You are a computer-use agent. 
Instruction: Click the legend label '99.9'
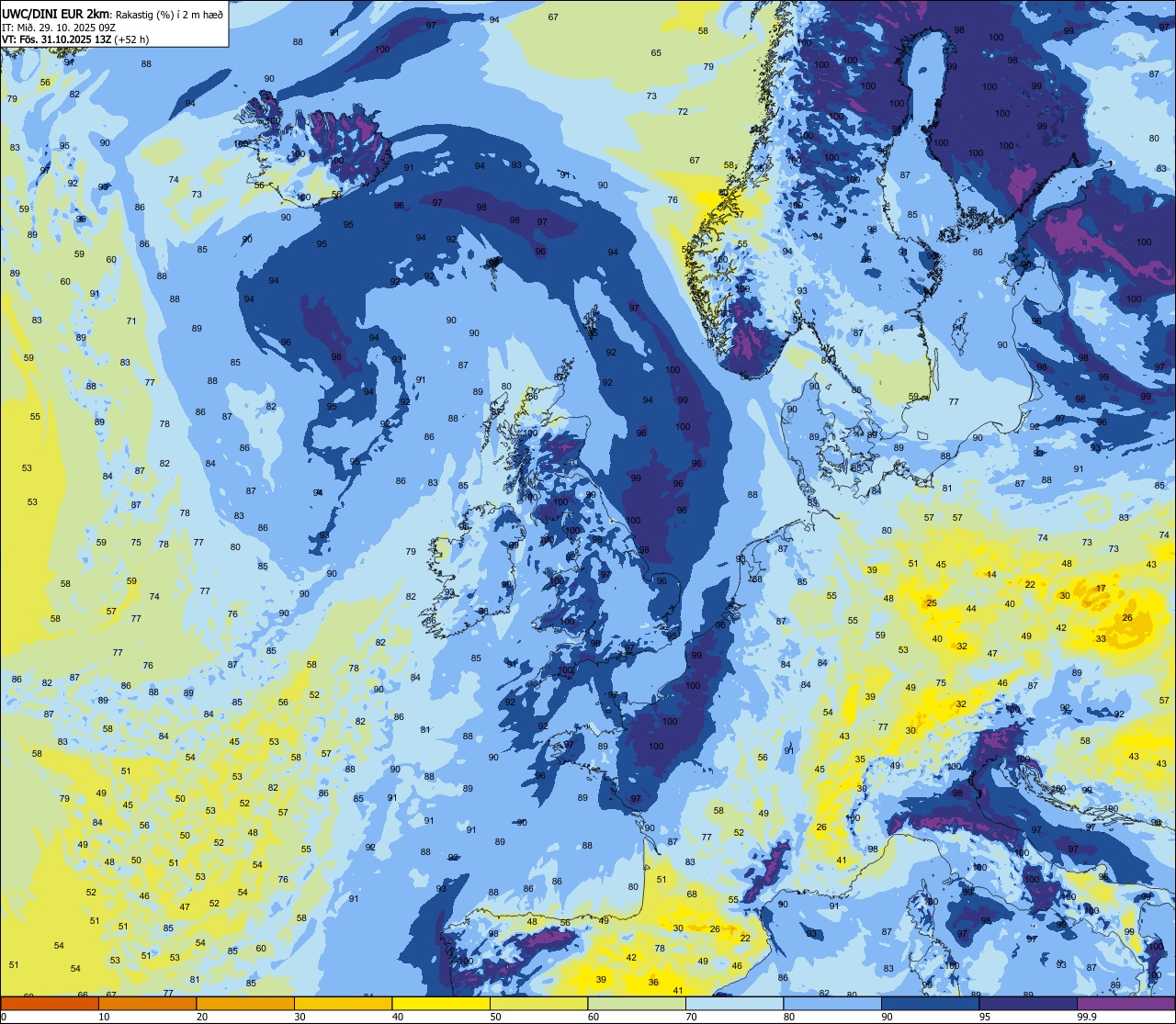click(1088, 1017)
